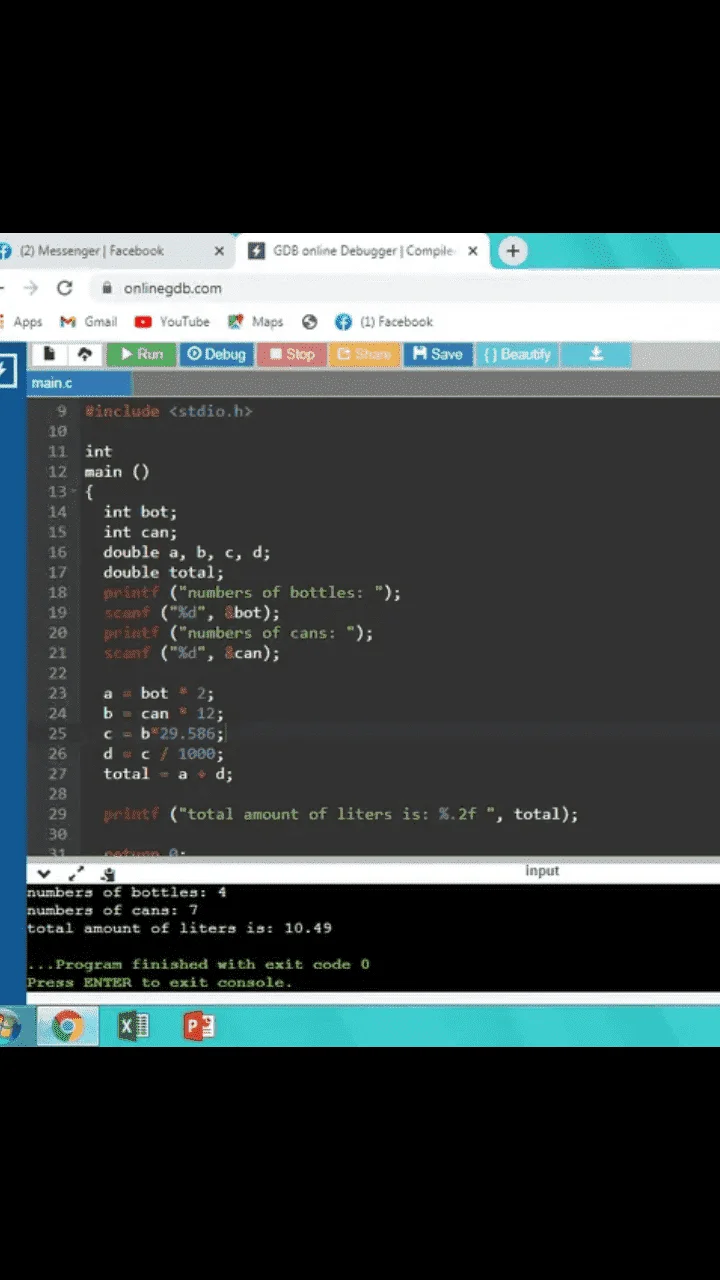Download the source code file
Image resolution: width=720 pixels, height=1280 pixels.
tap(596, 354)
